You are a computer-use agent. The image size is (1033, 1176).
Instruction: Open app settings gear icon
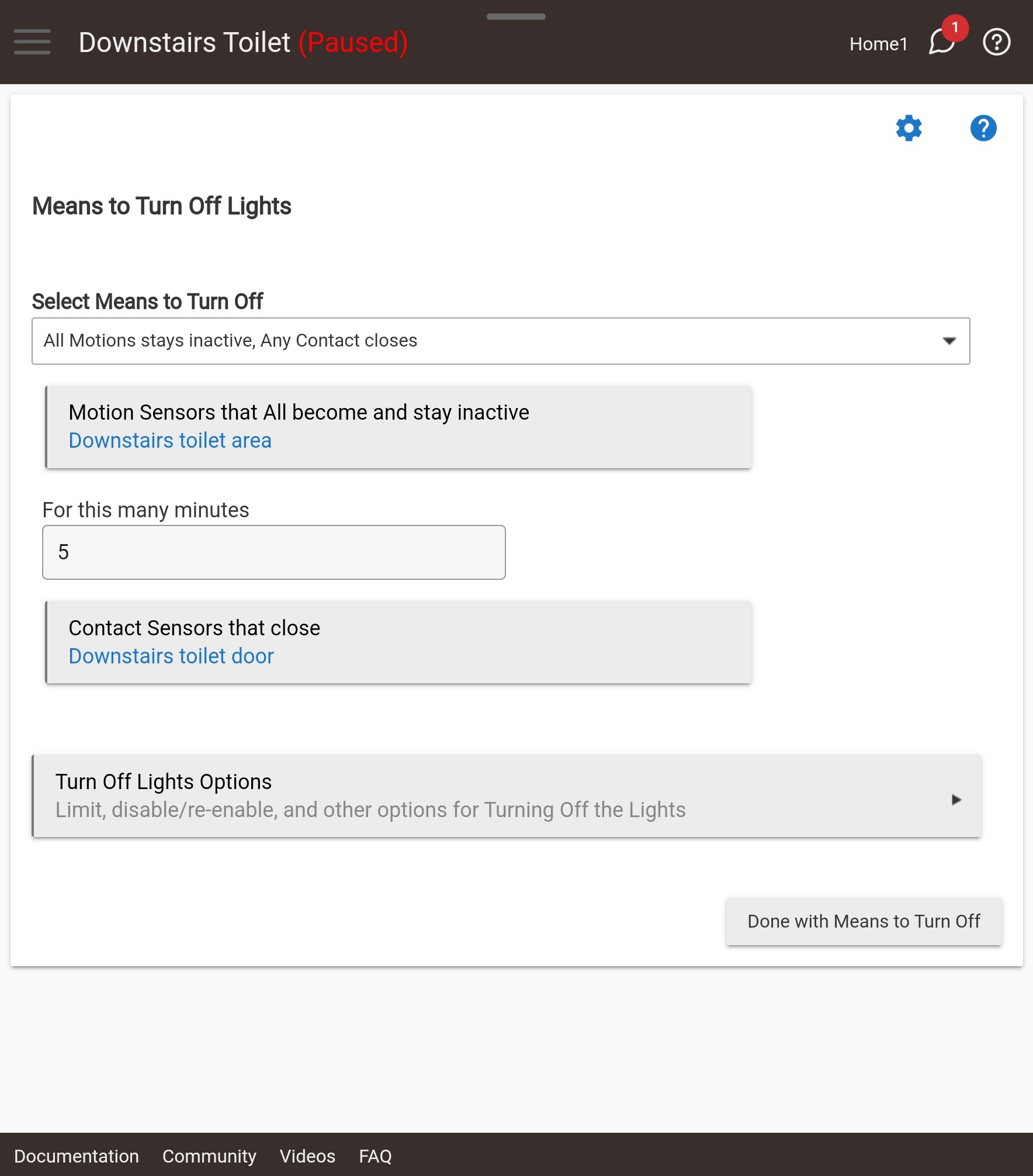(x=909, y=128)
